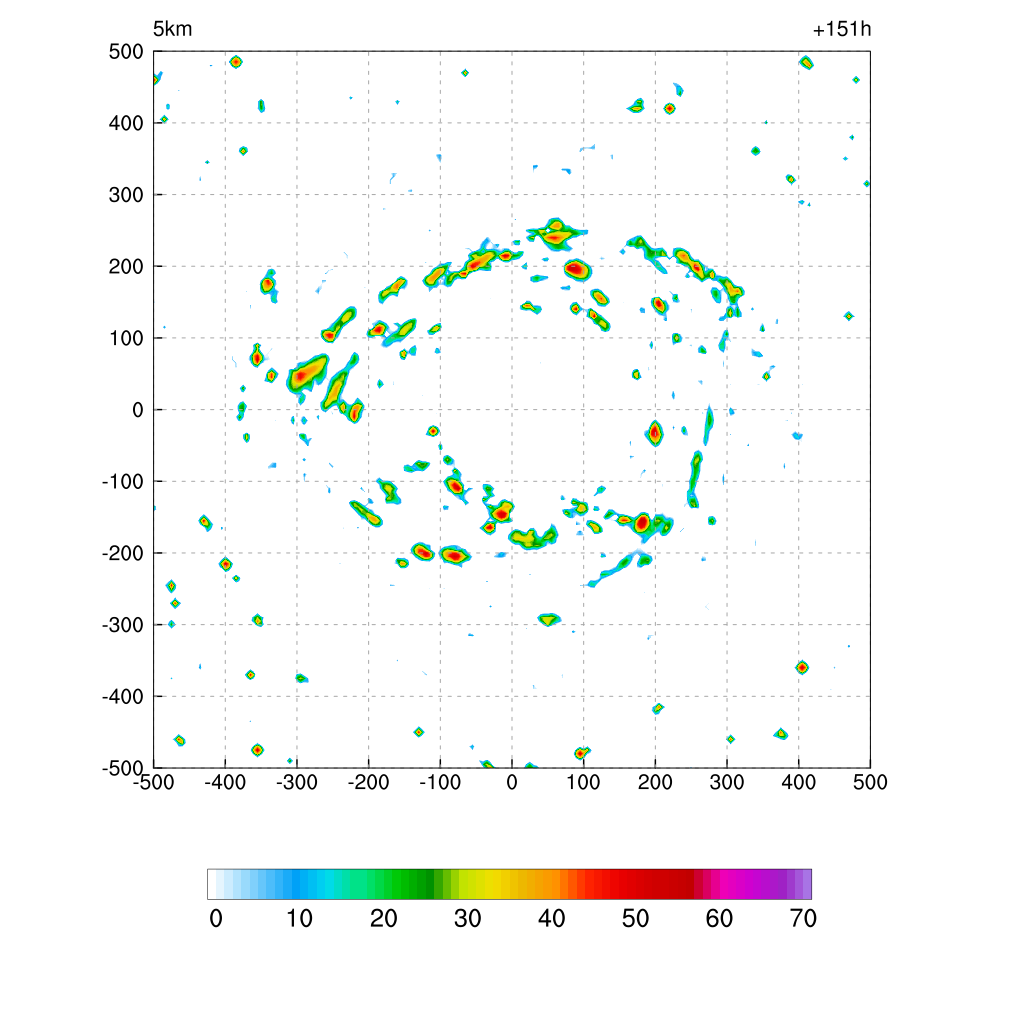This screenshot has height=1024, width=1024.
Task: Click the storm cell near x=-385, y=485
Action: pyautogui.click(x=236, y=62)
